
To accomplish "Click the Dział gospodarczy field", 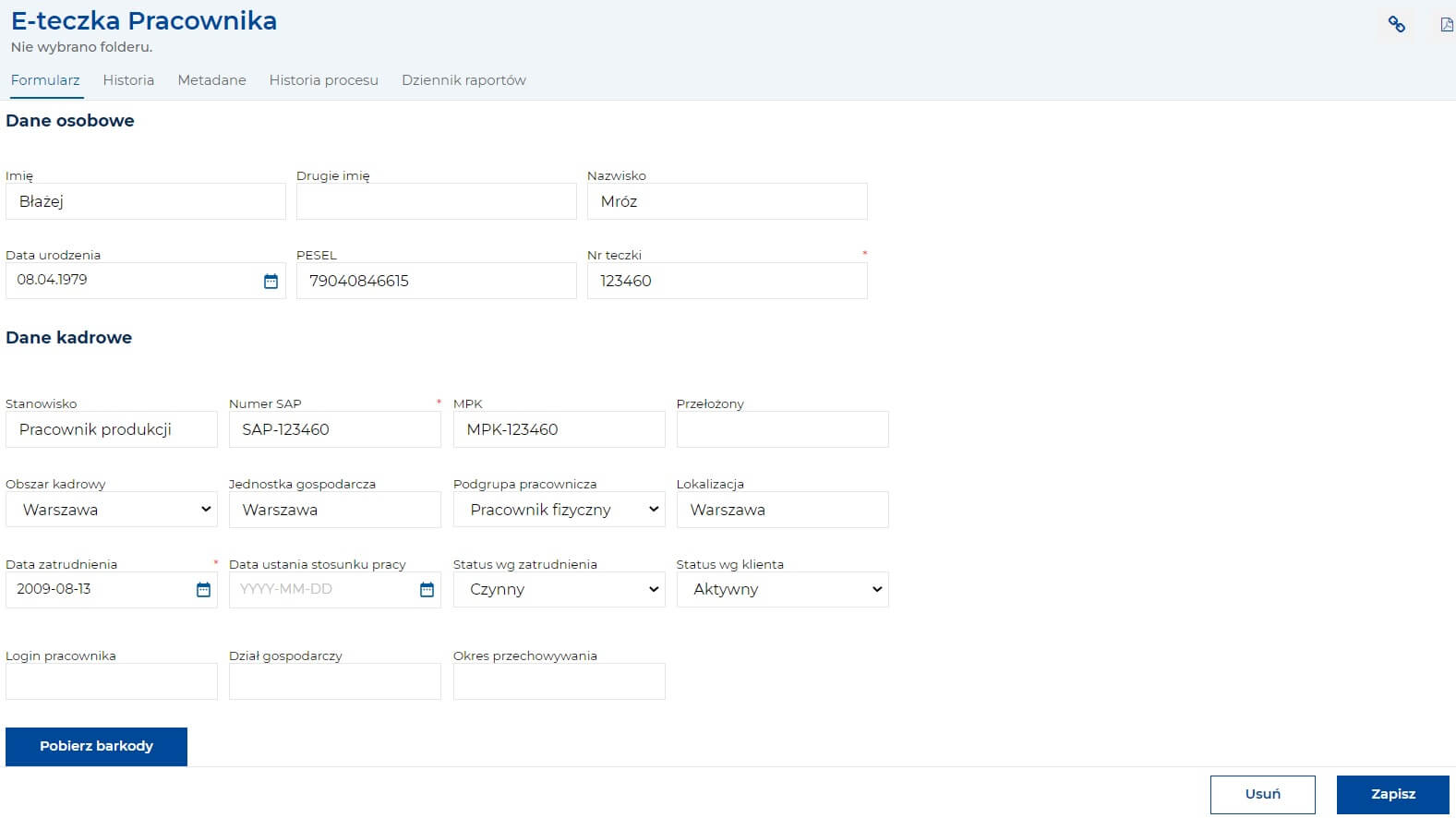I will tap(335, 681).
